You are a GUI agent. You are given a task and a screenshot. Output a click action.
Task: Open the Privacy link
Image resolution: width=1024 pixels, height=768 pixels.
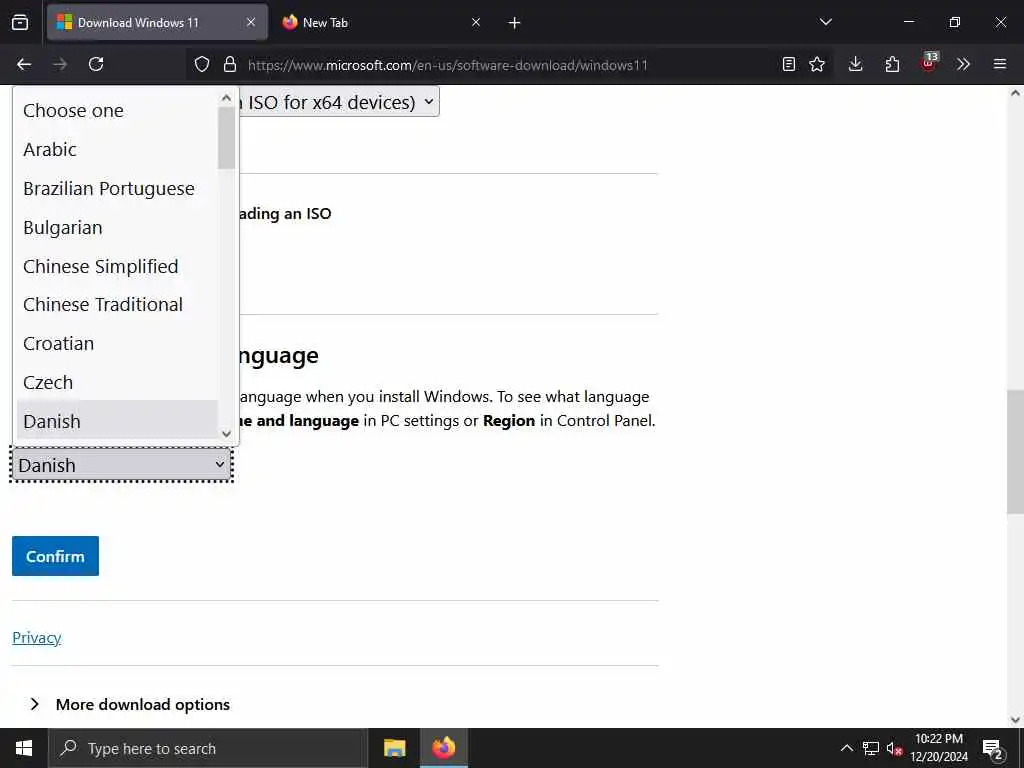pyautogui.click(x=37, y=637)
